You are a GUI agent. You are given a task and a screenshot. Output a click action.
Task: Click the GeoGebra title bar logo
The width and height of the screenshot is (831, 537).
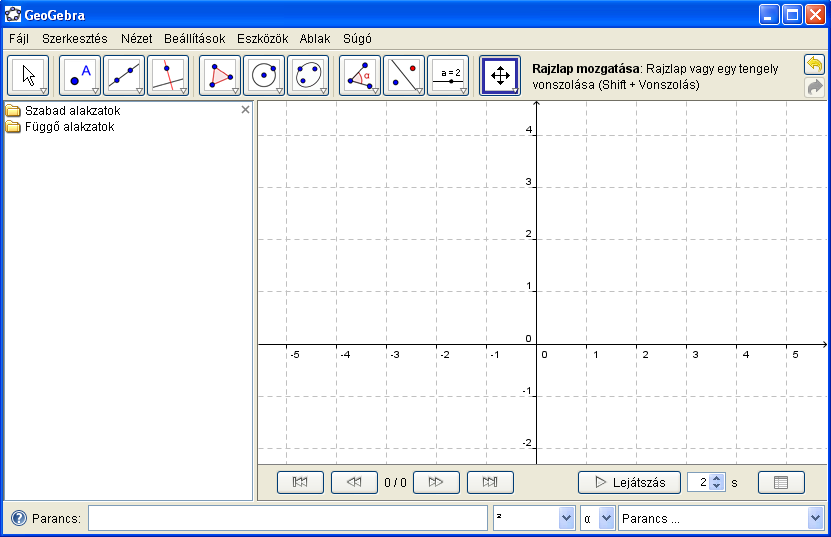12,14
